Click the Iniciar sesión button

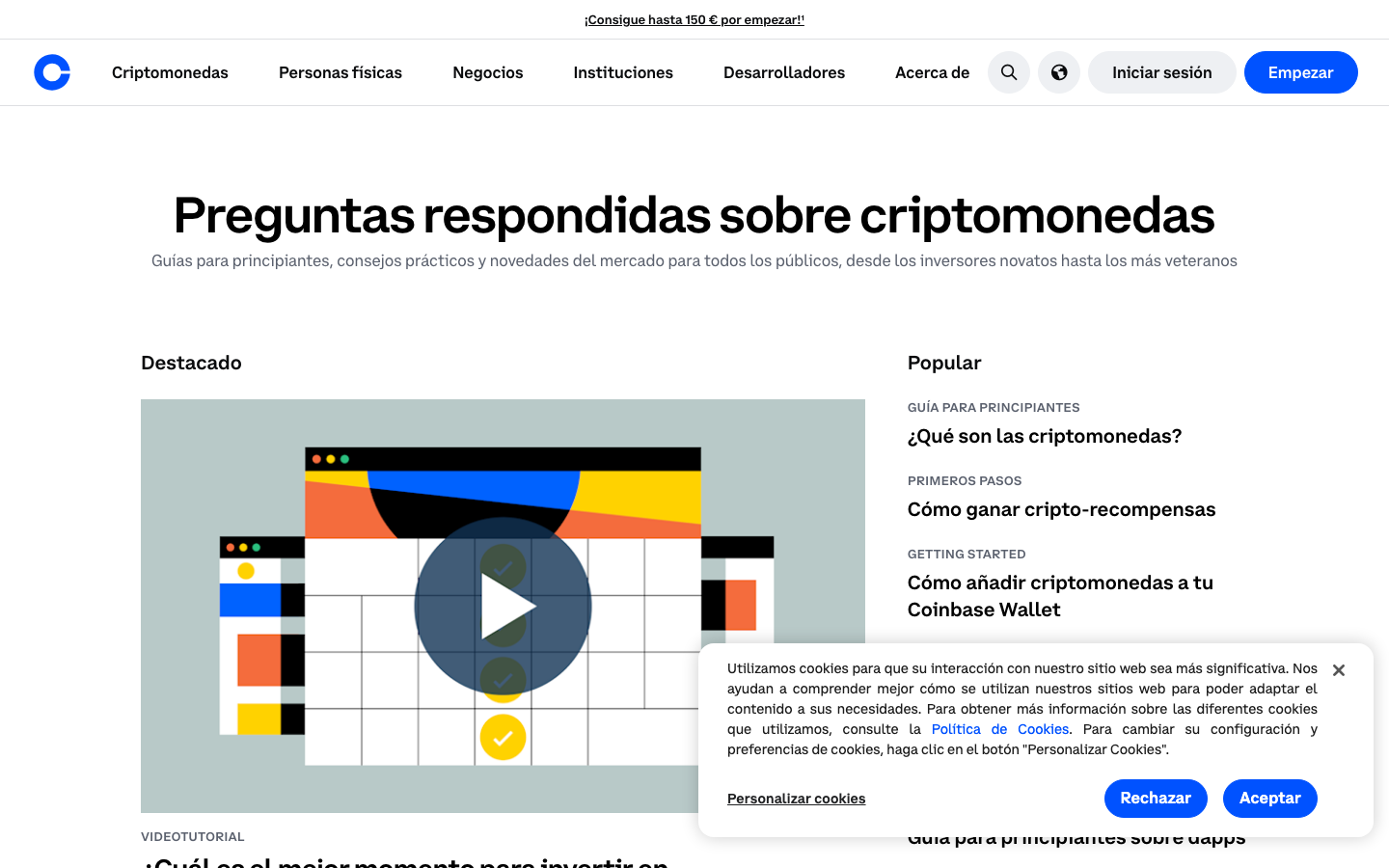(1161, 72)
